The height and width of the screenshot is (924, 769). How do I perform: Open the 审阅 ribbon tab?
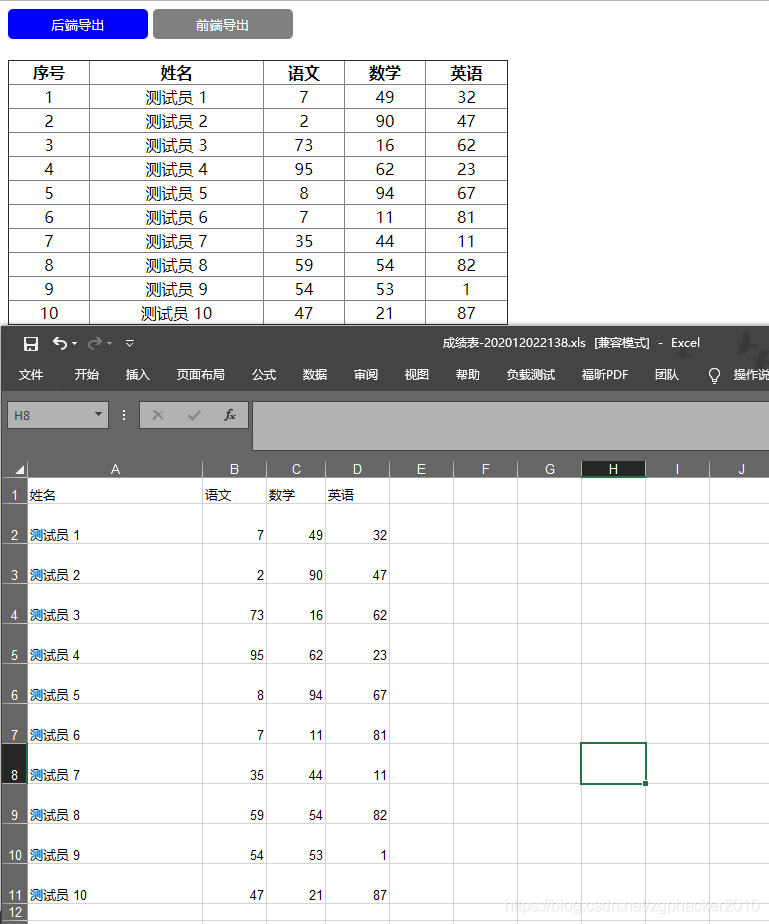pyautogui.click(x=365, y=375)
